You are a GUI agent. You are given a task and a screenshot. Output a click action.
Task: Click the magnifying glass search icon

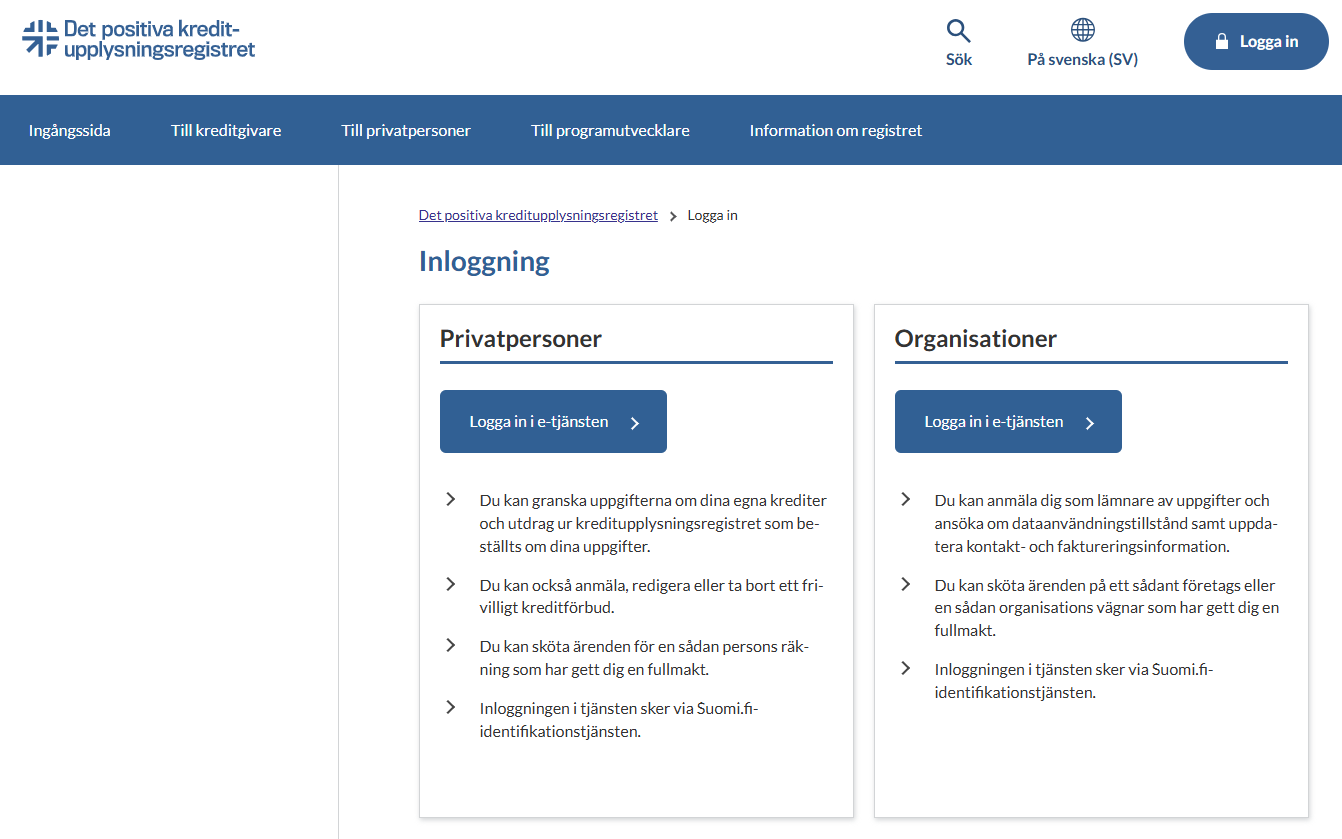[x=958, y=31]
